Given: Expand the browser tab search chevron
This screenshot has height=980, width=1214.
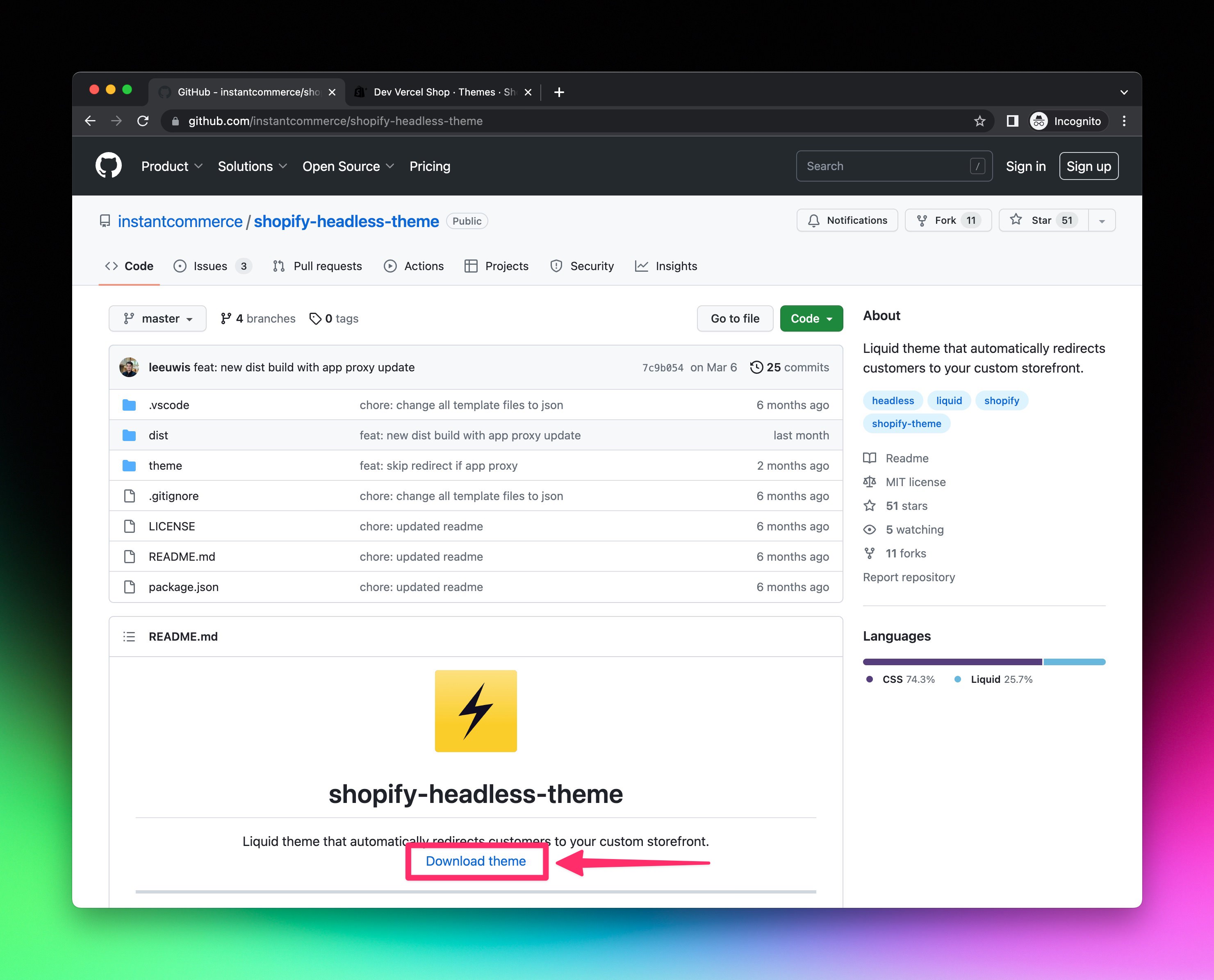Looking at the screenshot, I should [1124, 92].
